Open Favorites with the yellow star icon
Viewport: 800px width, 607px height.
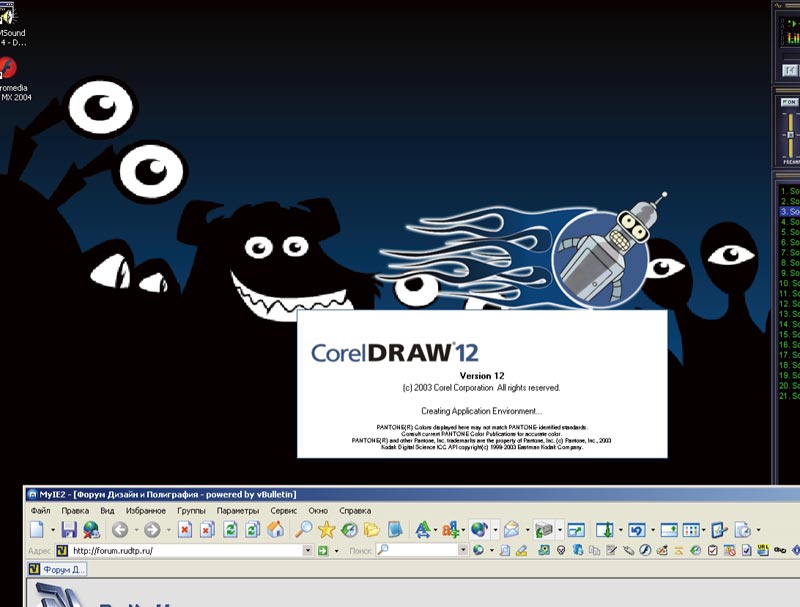327,530
